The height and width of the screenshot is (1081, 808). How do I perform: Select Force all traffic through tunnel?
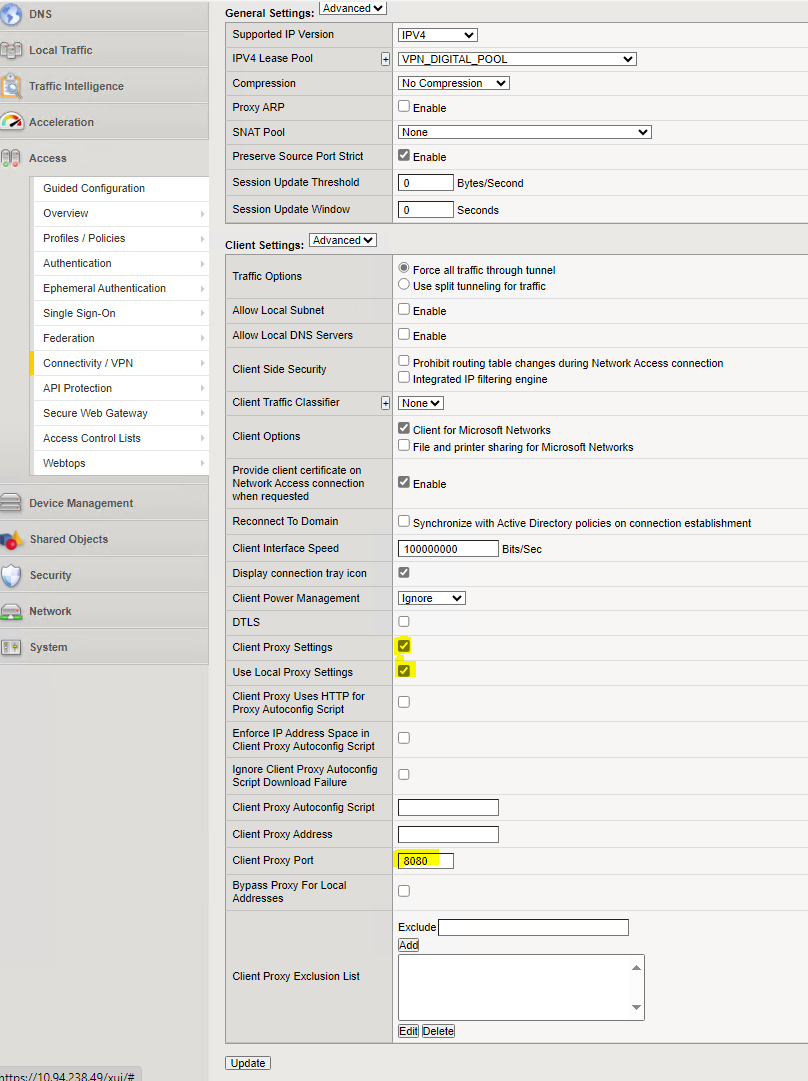[404, 267]
